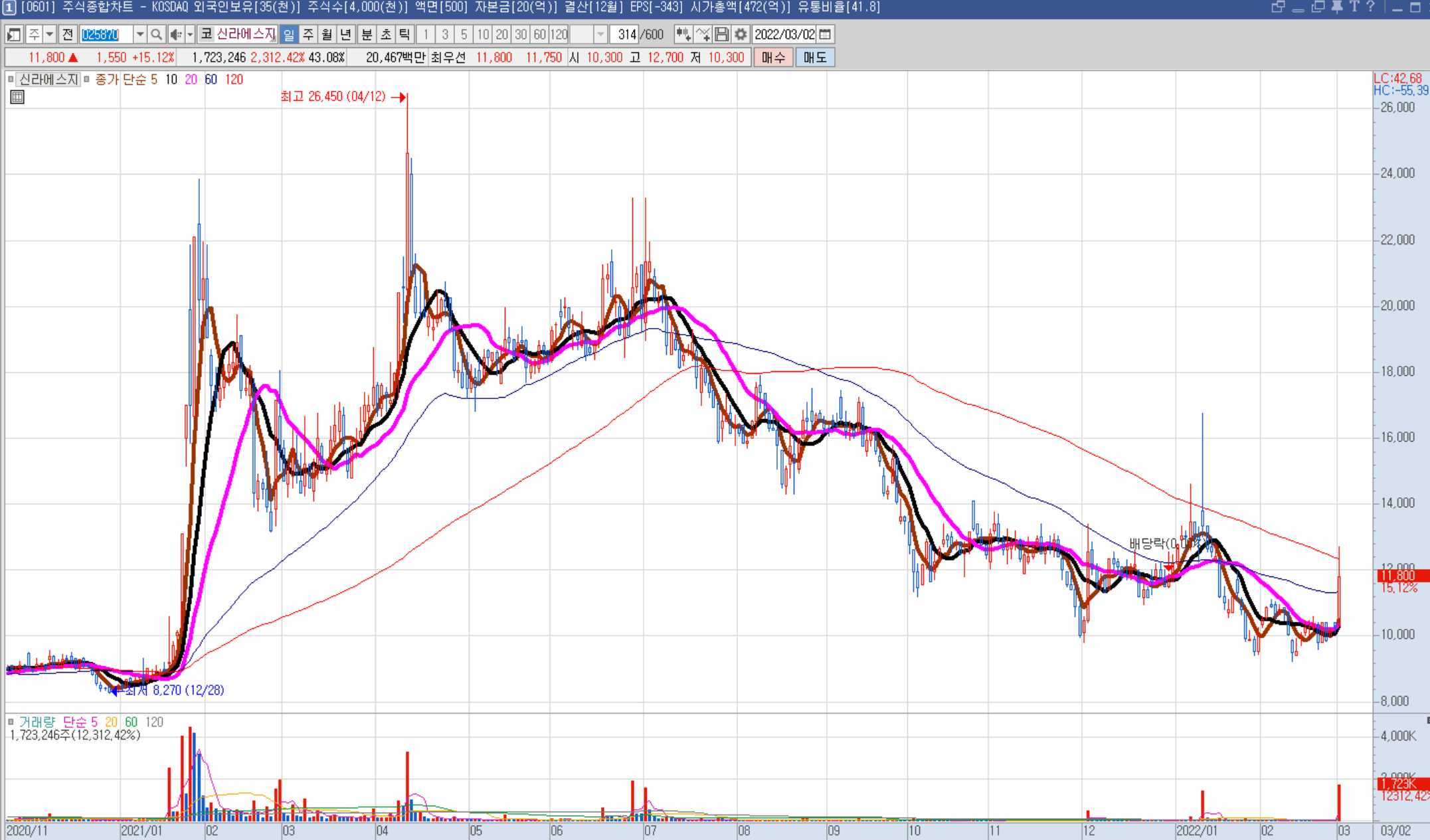
Task: Select 일 daily chart period
Action: [x=289, y=35]
